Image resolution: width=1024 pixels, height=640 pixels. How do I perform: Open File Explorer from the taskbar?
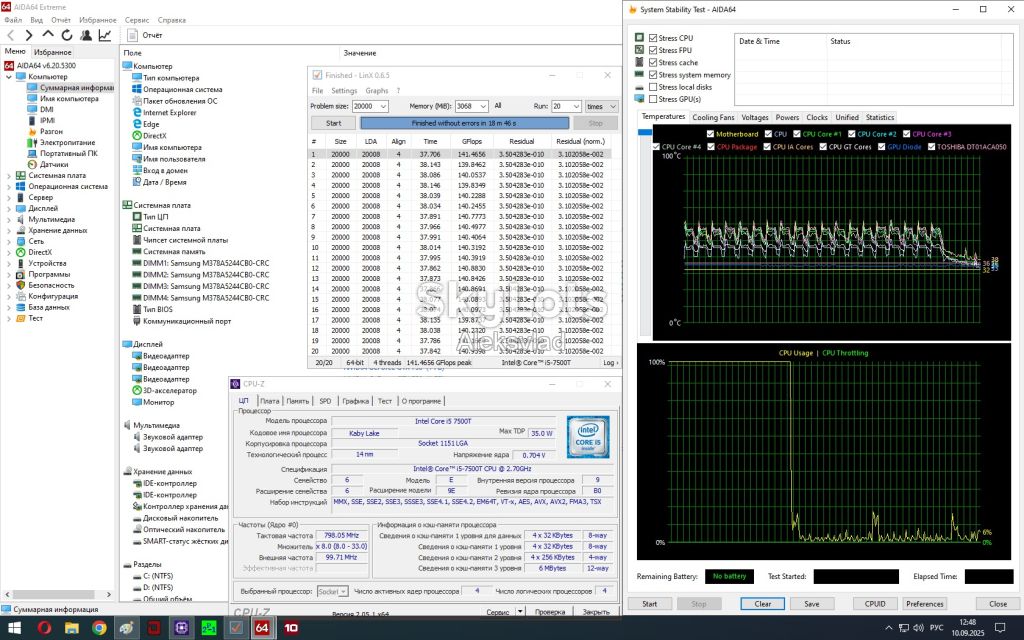(72, 628)
